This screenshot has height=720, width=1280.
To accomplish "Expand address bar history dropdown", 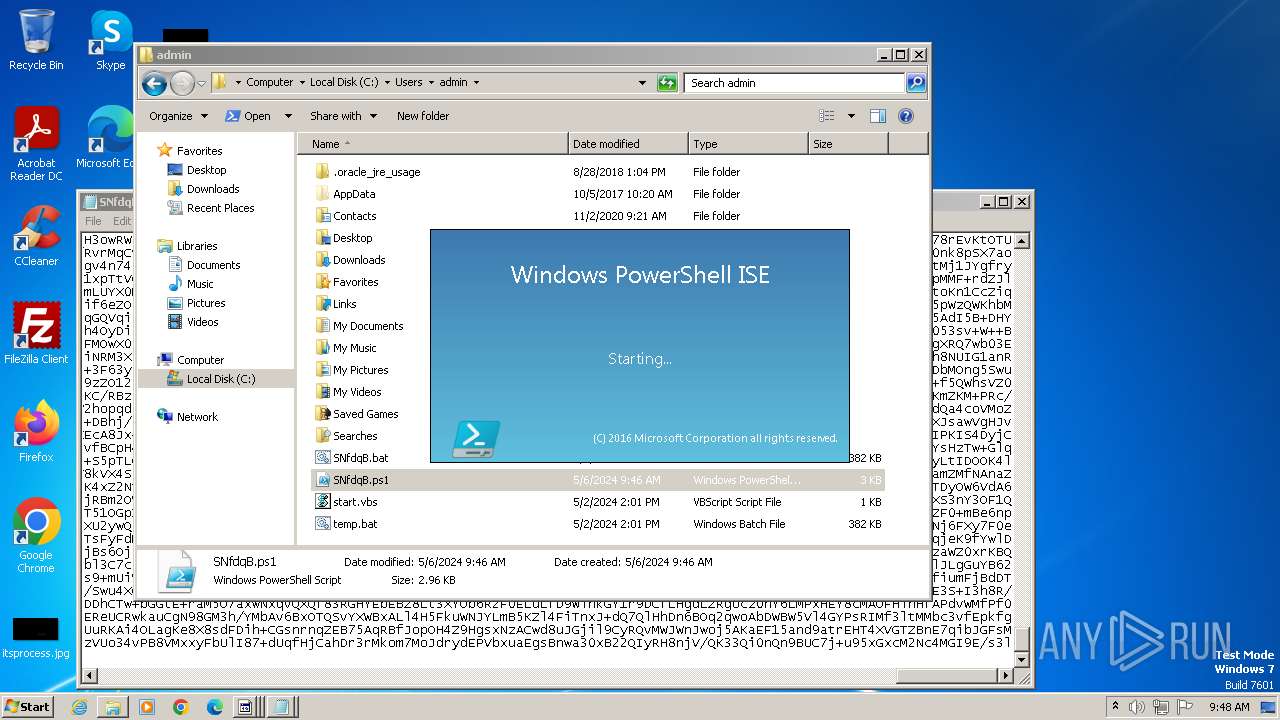I will [x=642, y=83].
